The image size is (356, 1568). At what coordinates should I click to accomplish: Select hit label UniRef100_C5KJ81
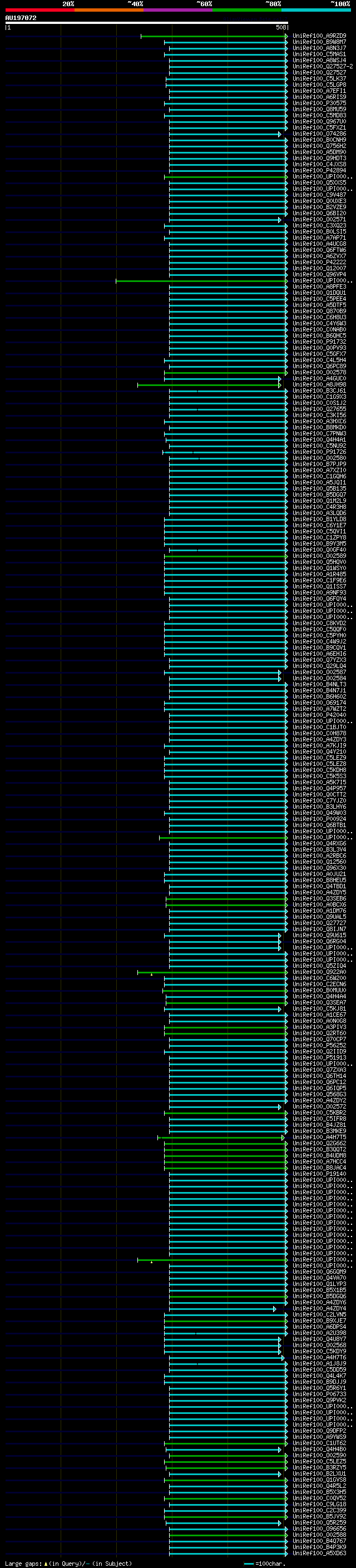[x=319, y=1008]
